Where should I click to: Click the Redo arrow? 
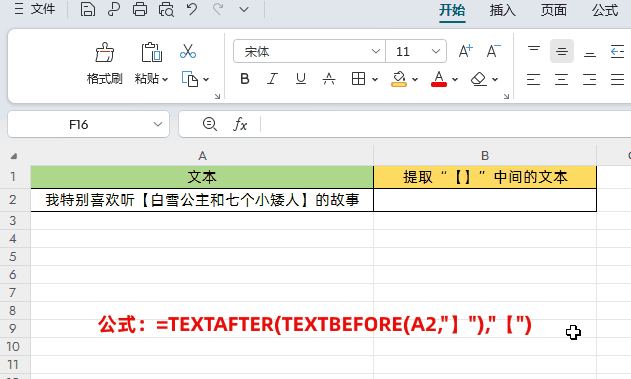click(x=218, y=9)
